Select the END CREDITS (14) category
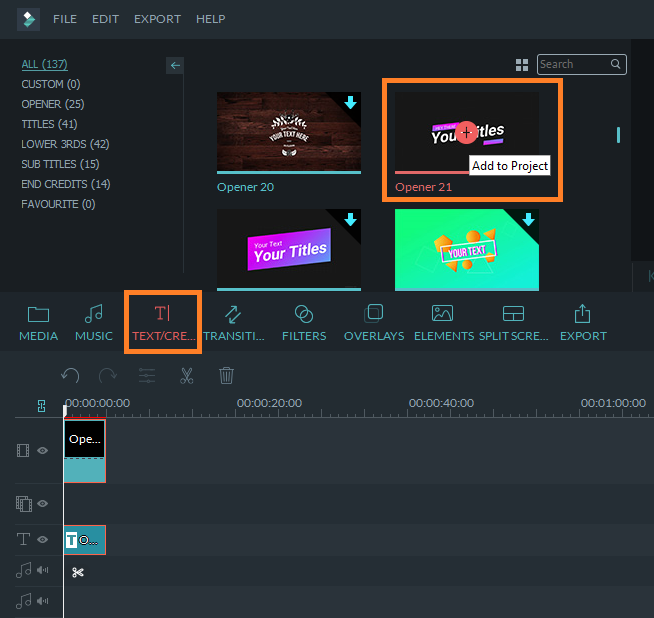 click(66, 184)
